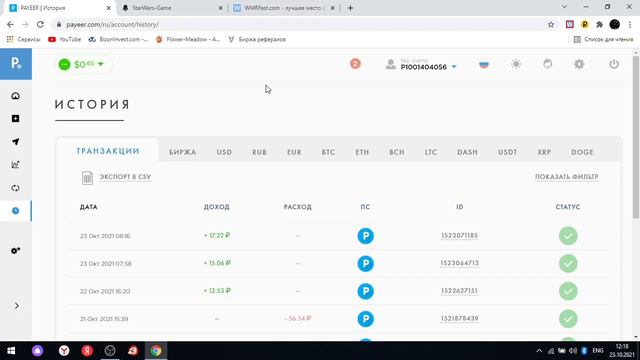Screen dimensions: 640x360
Task: Switch to the BTC tab
Action: coord(328,152)
